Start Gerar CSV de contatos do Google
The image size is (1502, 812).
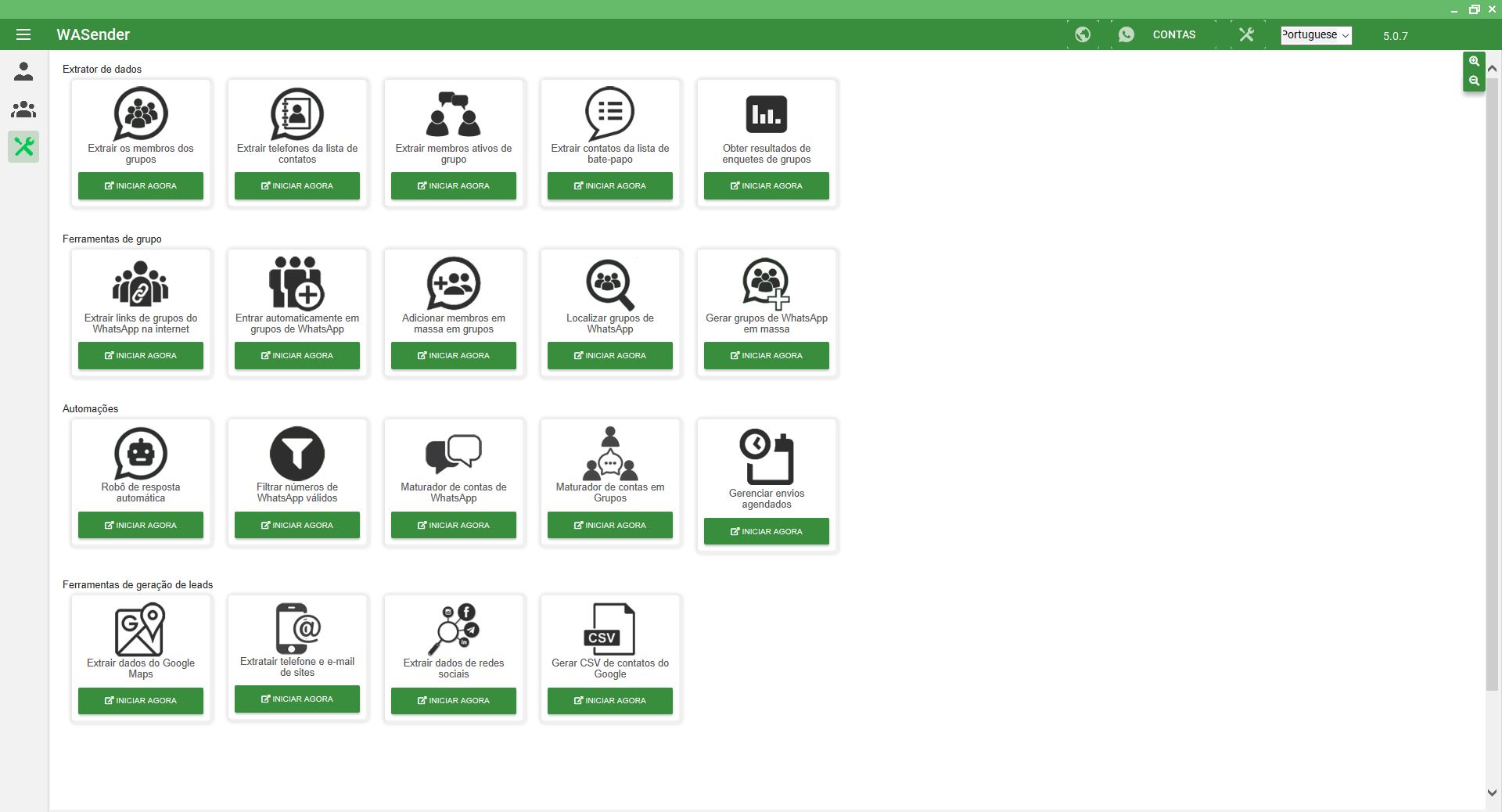point(610,701)
